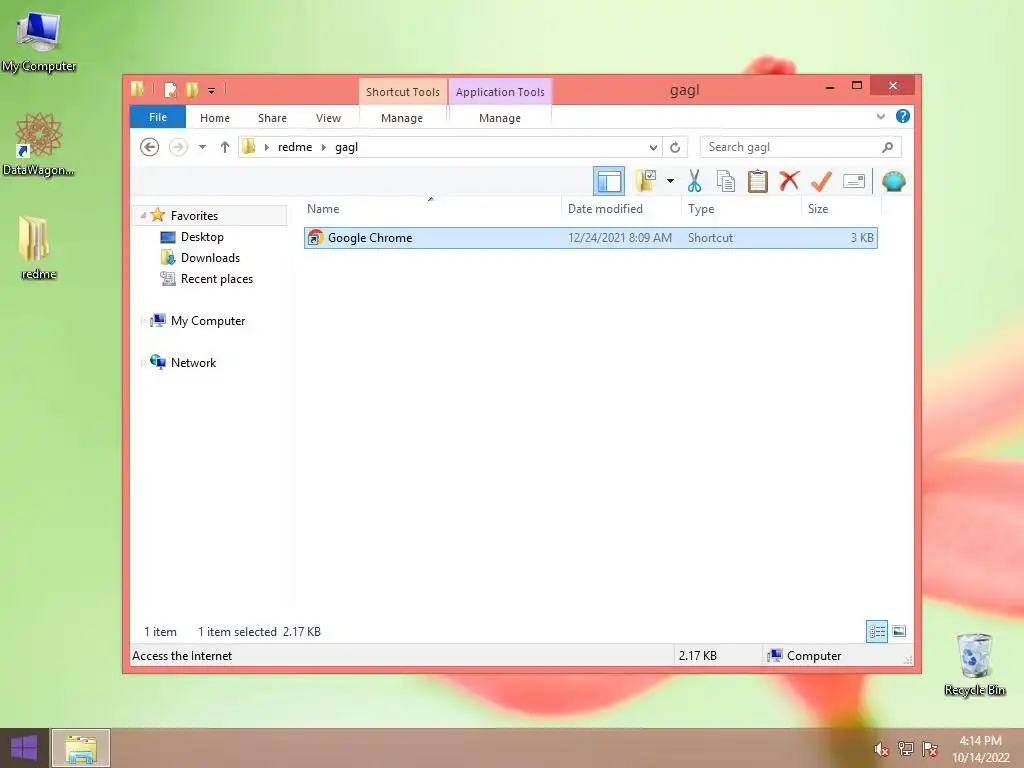Select My Computer in navigation pane

tap(208, 321)
